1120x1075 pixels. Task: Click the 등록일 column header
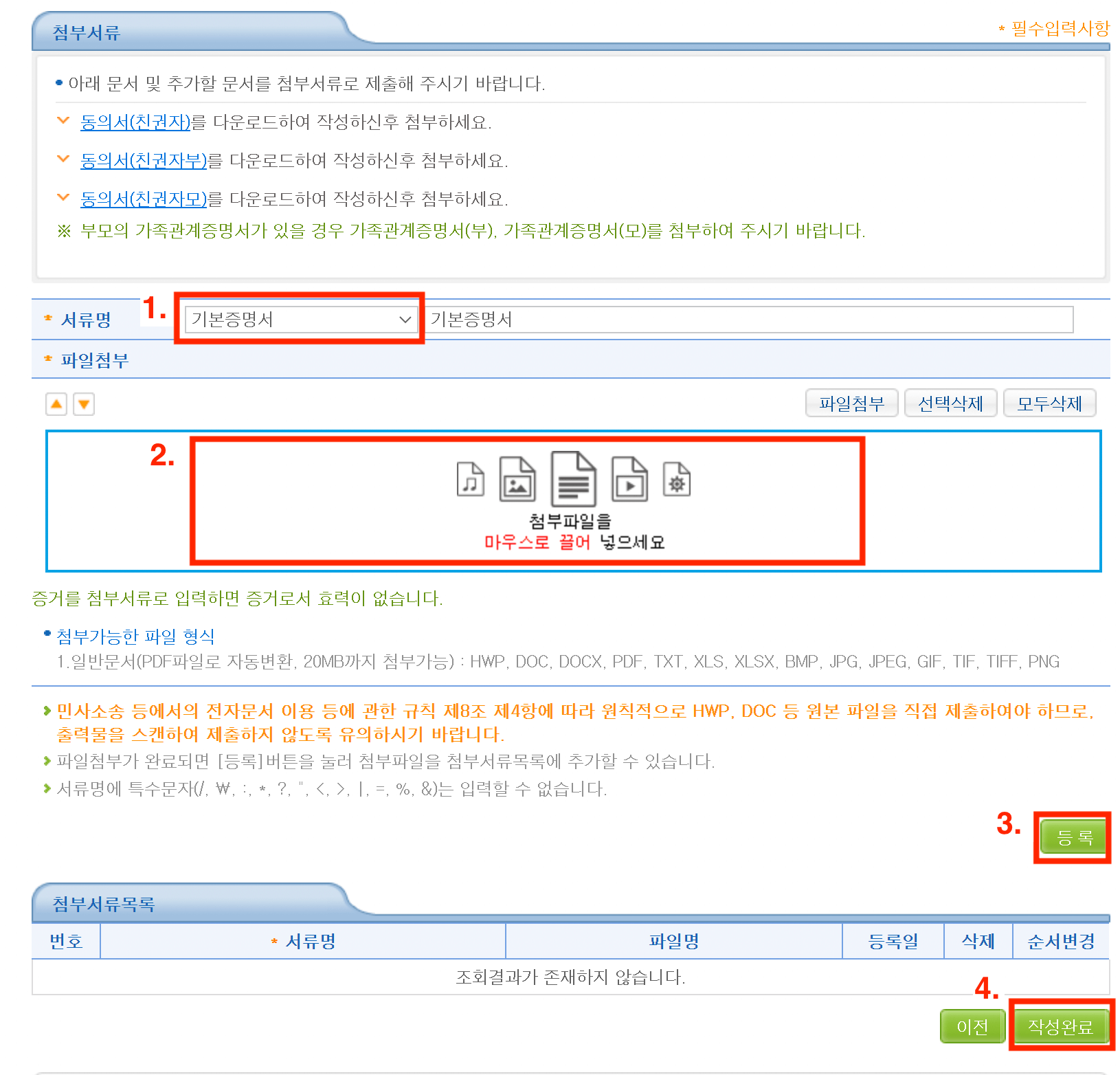893,941
